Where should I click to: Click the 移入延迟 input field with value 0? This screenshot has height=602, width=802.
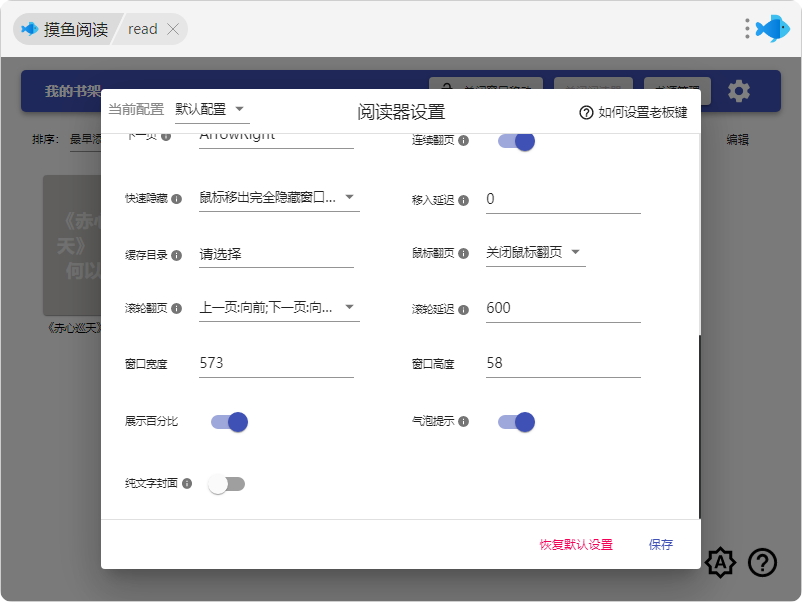click(x=563, y=200)
